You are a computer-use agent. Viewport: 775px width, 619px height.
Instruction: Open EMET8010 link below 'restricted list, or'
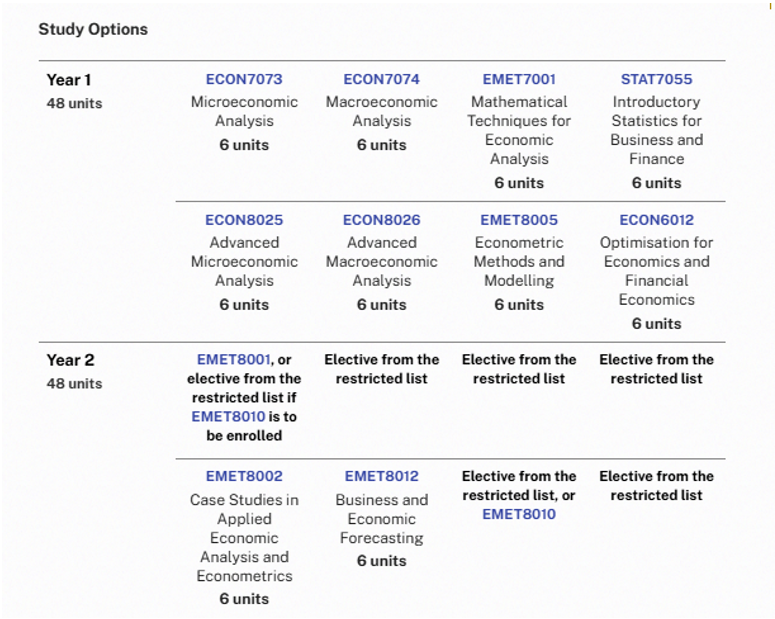[519, 515]
